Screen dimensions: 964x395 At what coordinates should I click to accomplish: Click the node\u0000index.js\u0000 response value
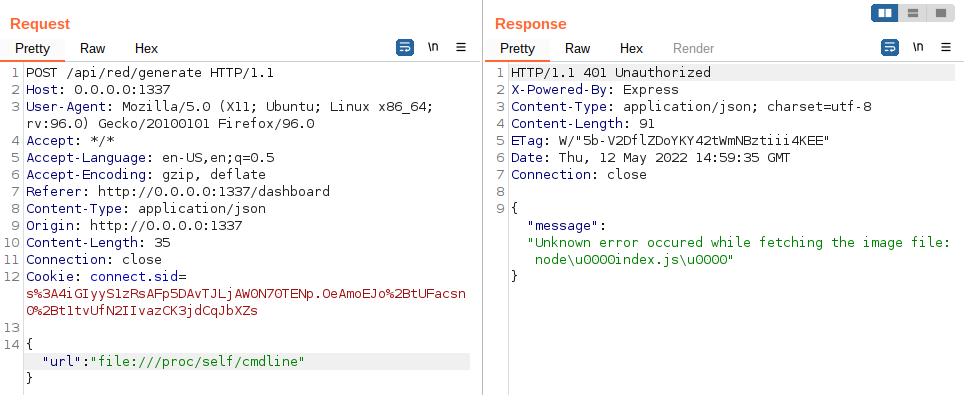click(x=634, y=259)
